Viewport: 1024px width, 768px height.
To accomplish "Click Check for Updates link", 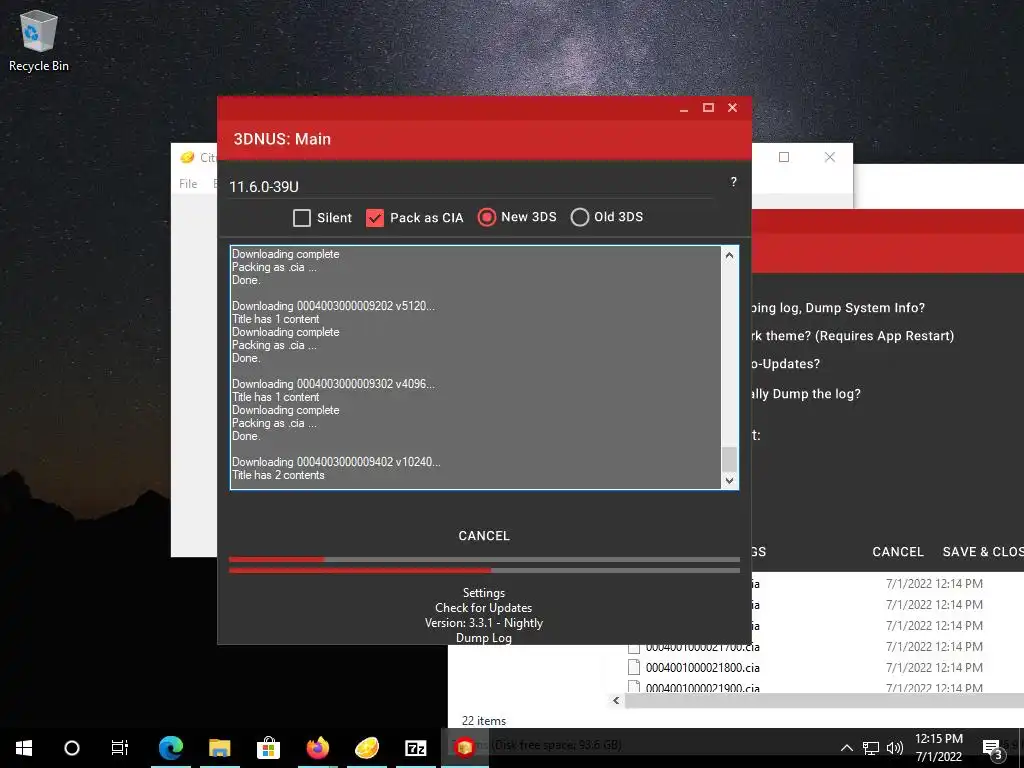I will tap(484, 608).
